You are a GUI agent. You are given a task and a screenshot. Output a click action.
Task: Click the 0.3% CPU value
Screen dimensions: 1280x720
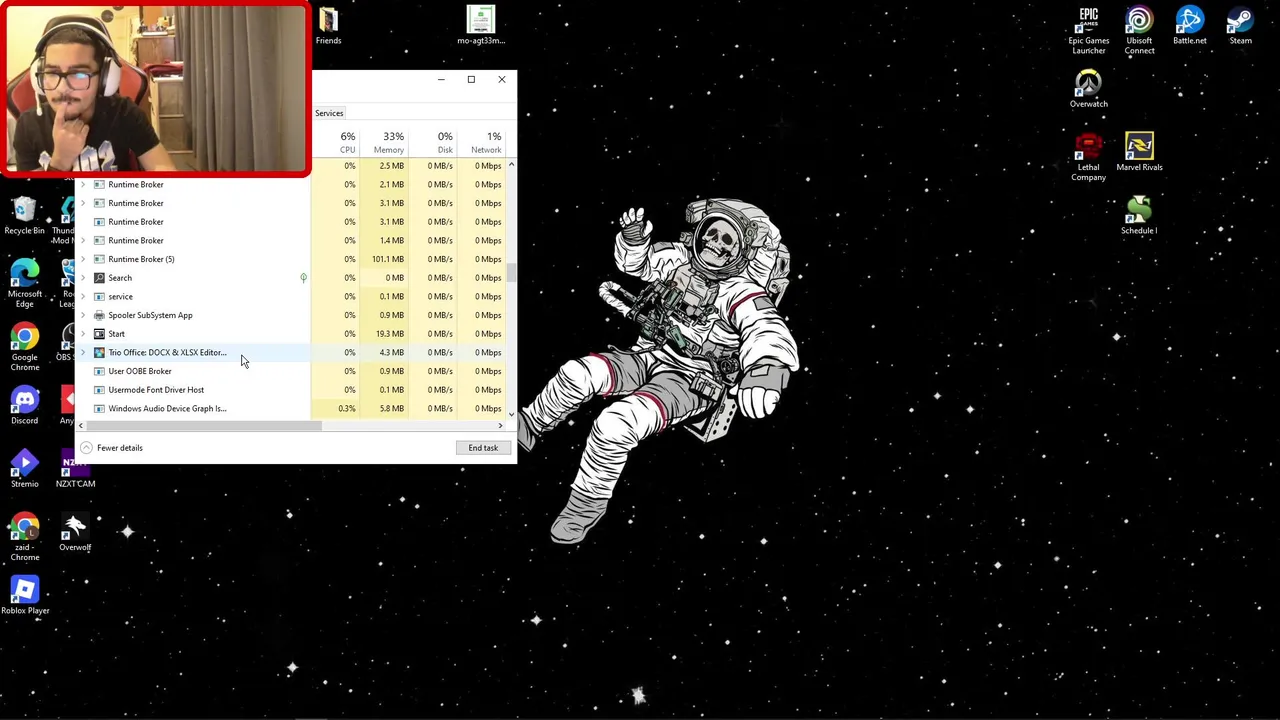tap(347, 408)
